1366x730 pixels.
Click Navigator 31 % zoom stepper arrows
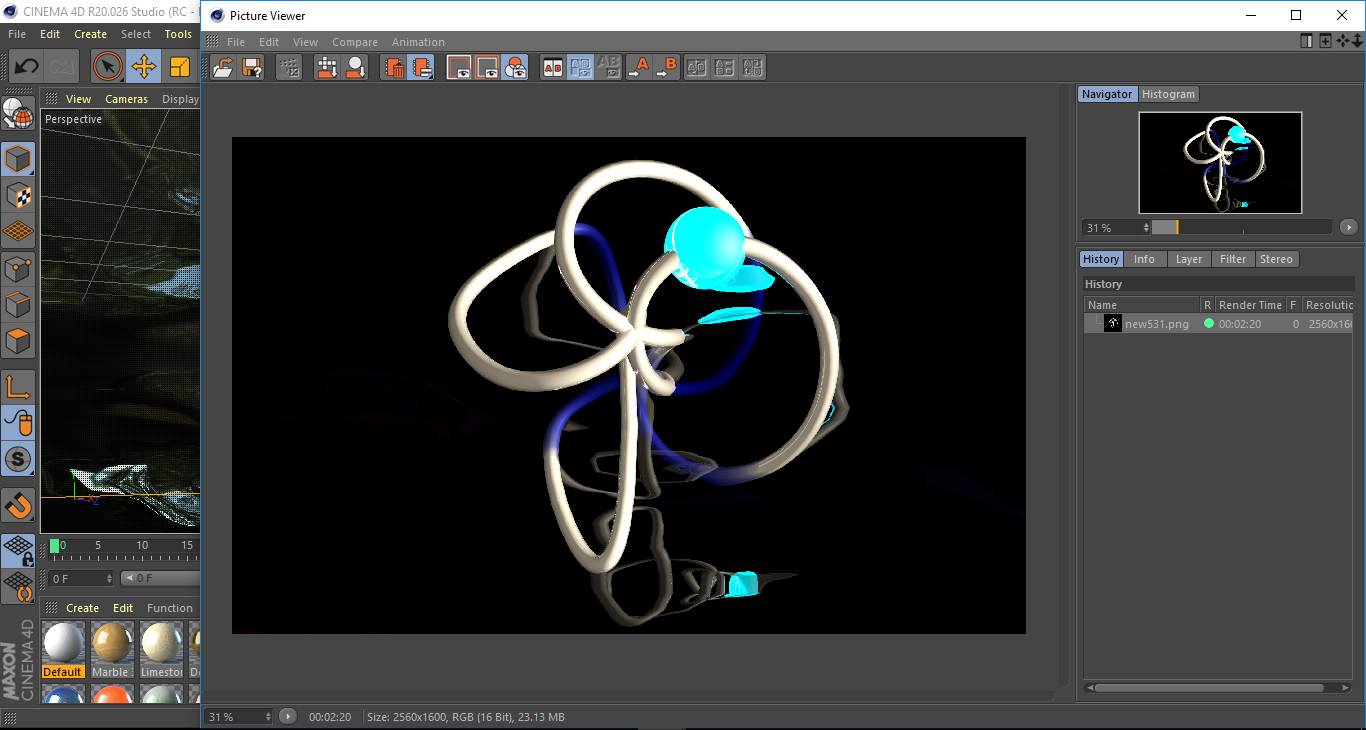1146,228
